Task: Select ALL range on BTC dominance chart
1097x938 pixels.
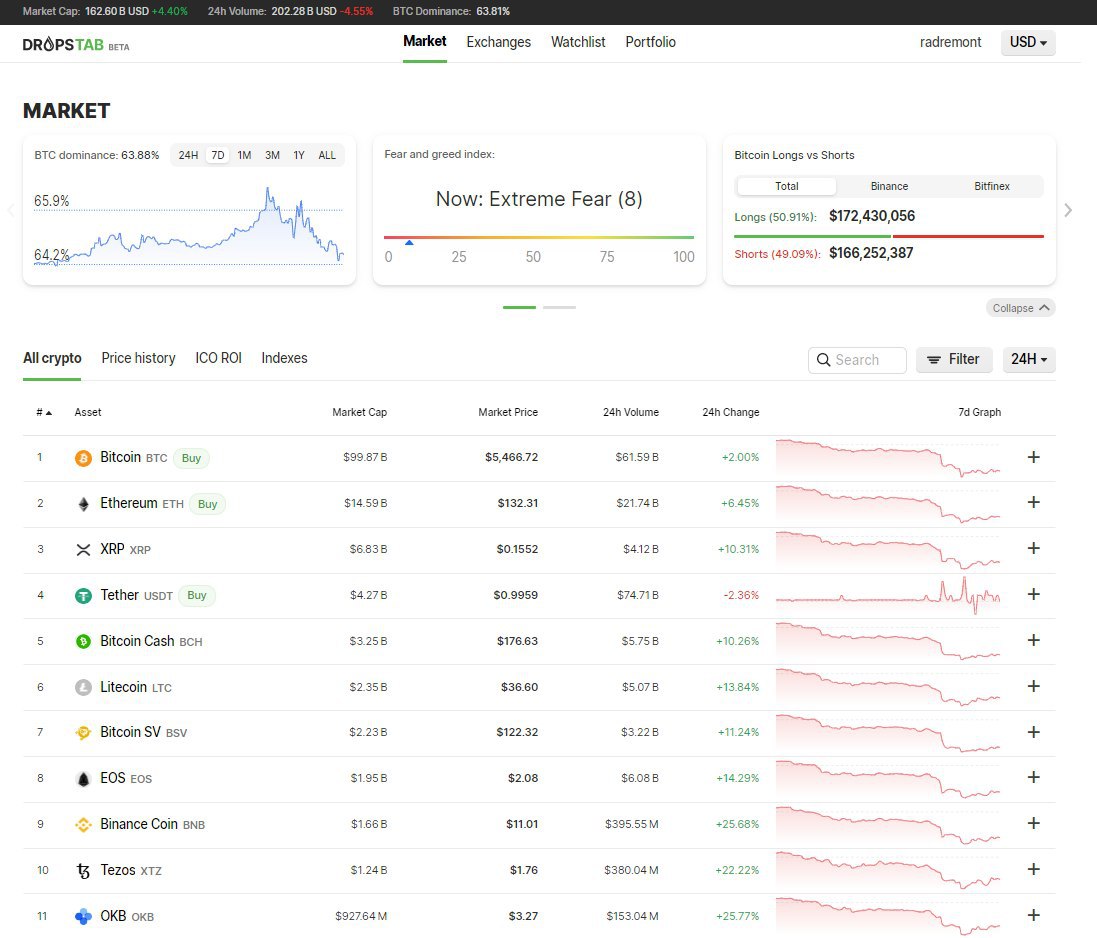Action: coord(327,155)
